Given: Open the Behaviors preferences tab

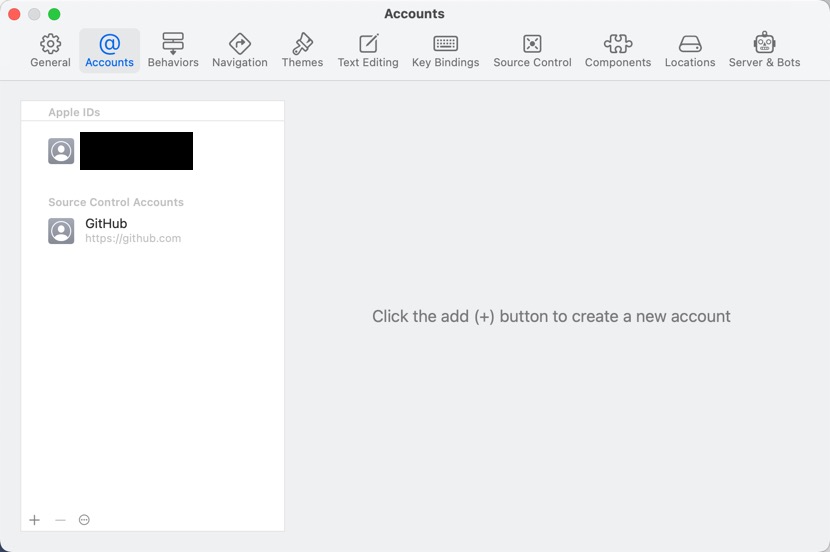Looking at the screenshot, I should click(x=173, y=51).
